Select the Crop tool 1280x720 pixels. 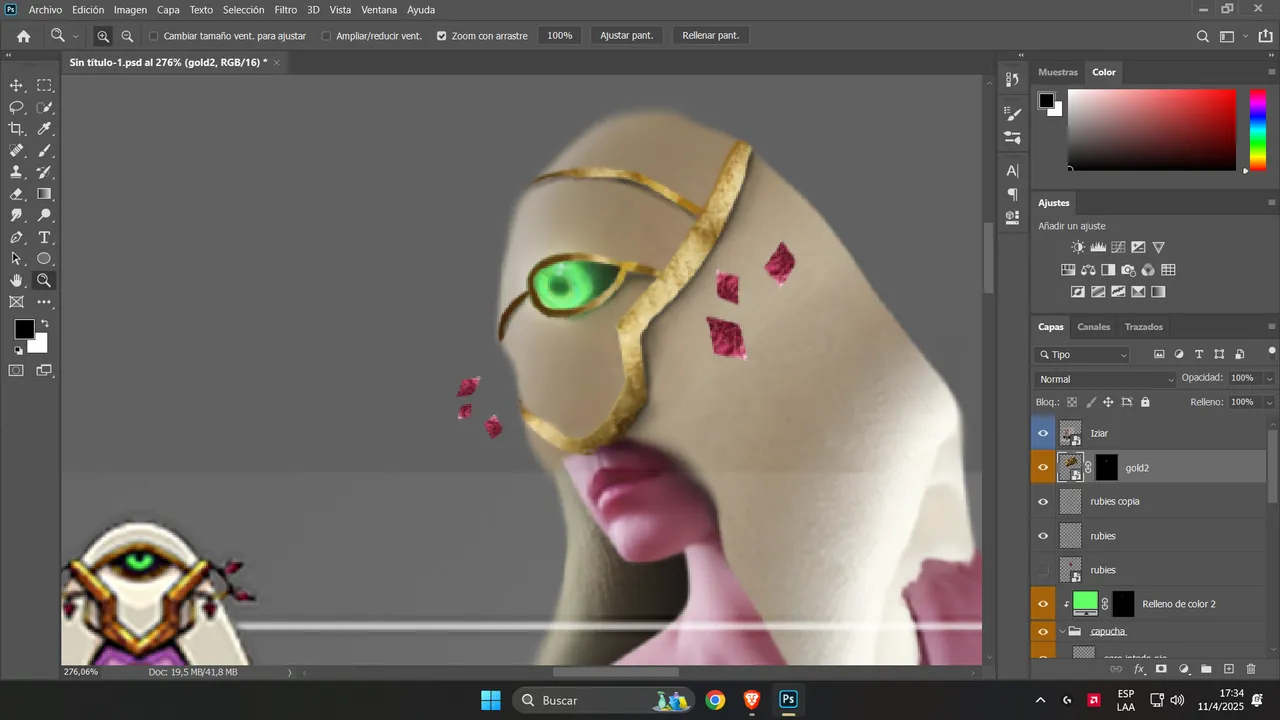click(16, 129)
